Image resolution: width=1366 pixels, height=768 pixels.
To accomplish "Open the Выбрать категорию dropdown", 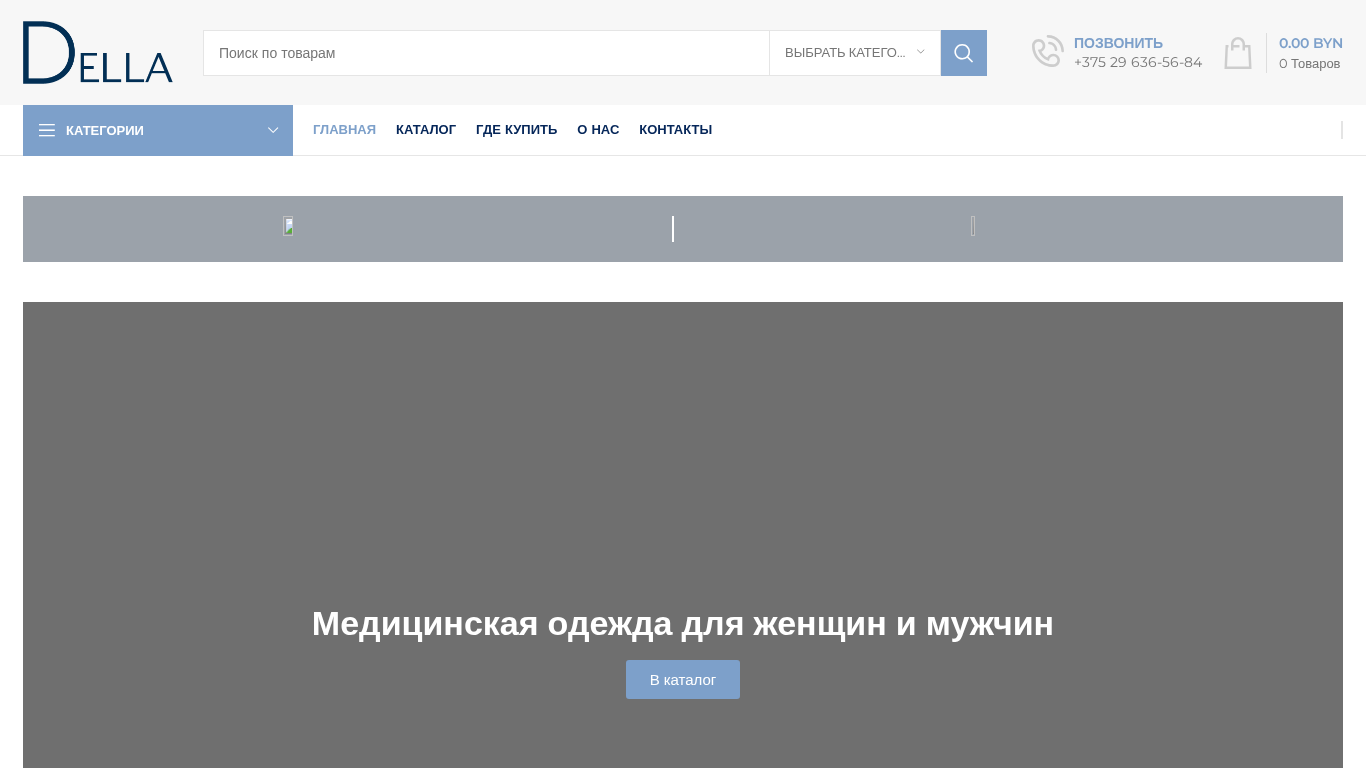I will point(855,53).
